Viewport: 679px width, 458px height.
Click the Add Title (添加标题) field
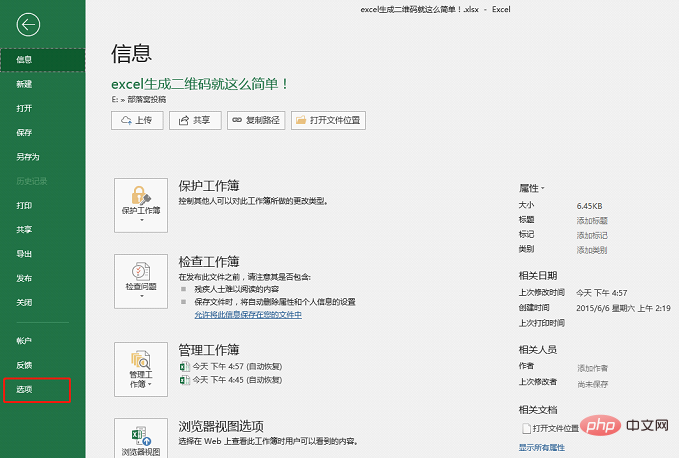pyautogui.click(x=592, y=219)
